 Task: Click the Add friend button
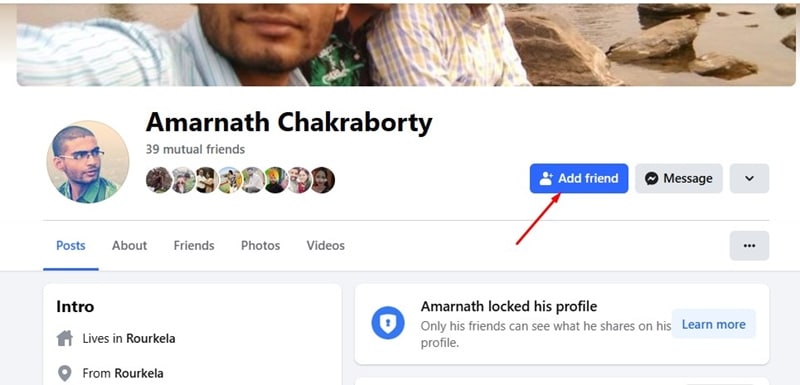tap(579, 178)
